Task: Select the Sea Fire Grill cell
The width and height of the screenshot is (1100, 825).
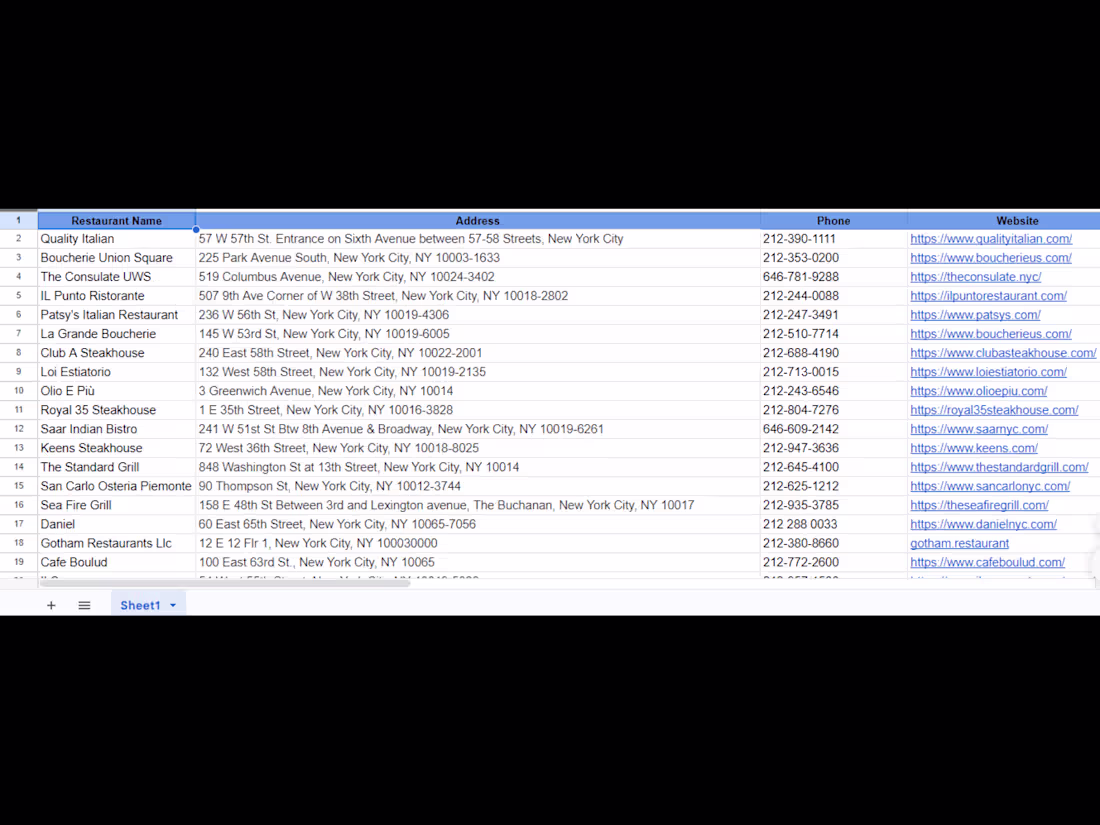Action: 116,505
